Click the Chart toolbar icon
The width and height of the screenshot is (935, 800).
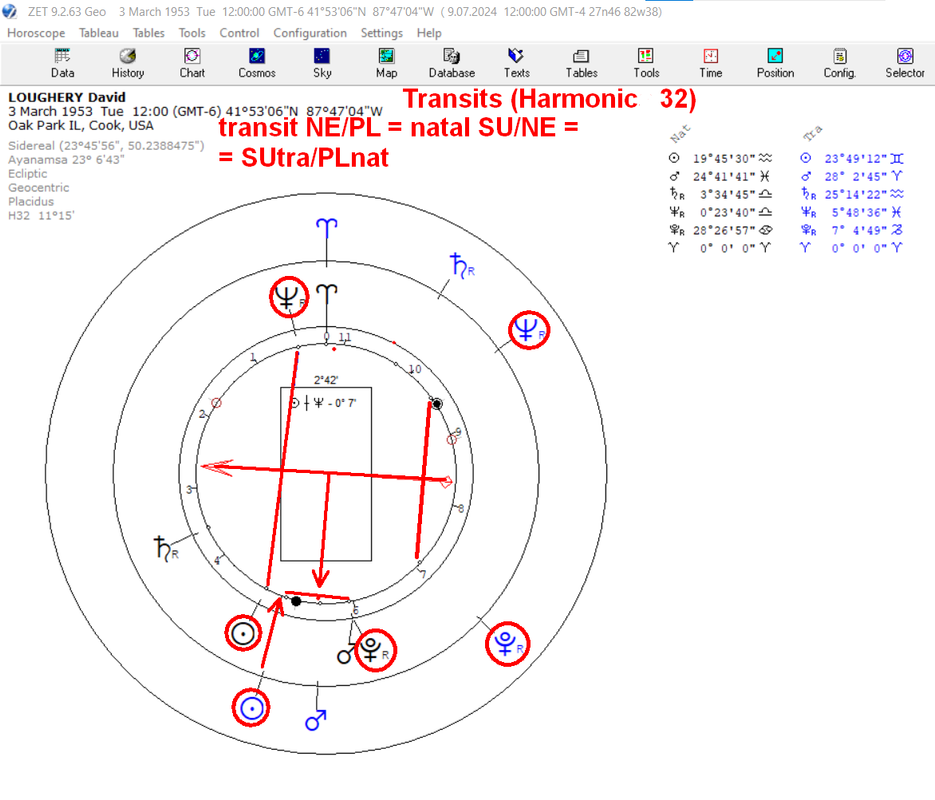click(x=192, y=63)
